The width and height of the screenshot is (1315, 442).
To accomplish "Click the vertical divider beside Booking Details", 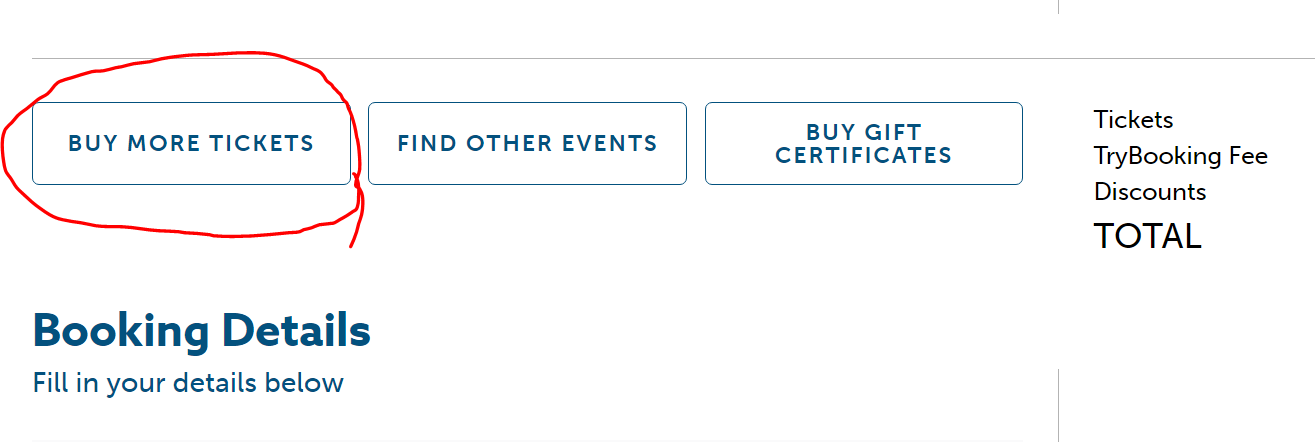I will click(1058, 405).
